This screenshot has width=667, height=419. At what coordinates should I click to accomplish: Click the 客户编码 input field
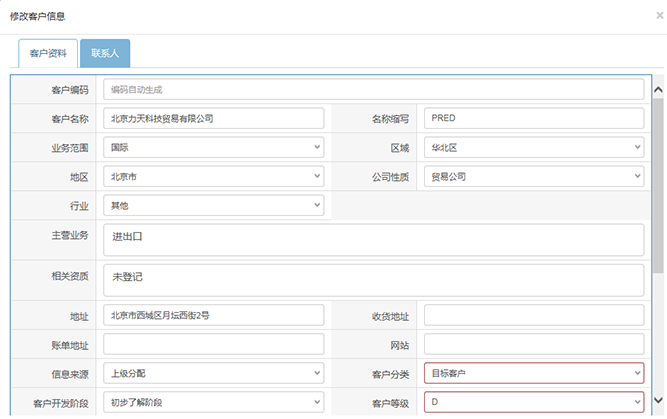click(372, 90)
